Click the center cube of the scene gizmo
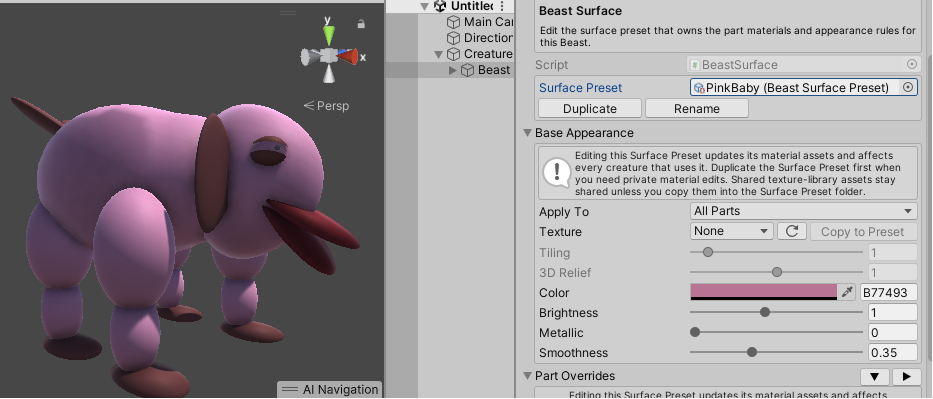933x399 pixels. coord(329,56)
